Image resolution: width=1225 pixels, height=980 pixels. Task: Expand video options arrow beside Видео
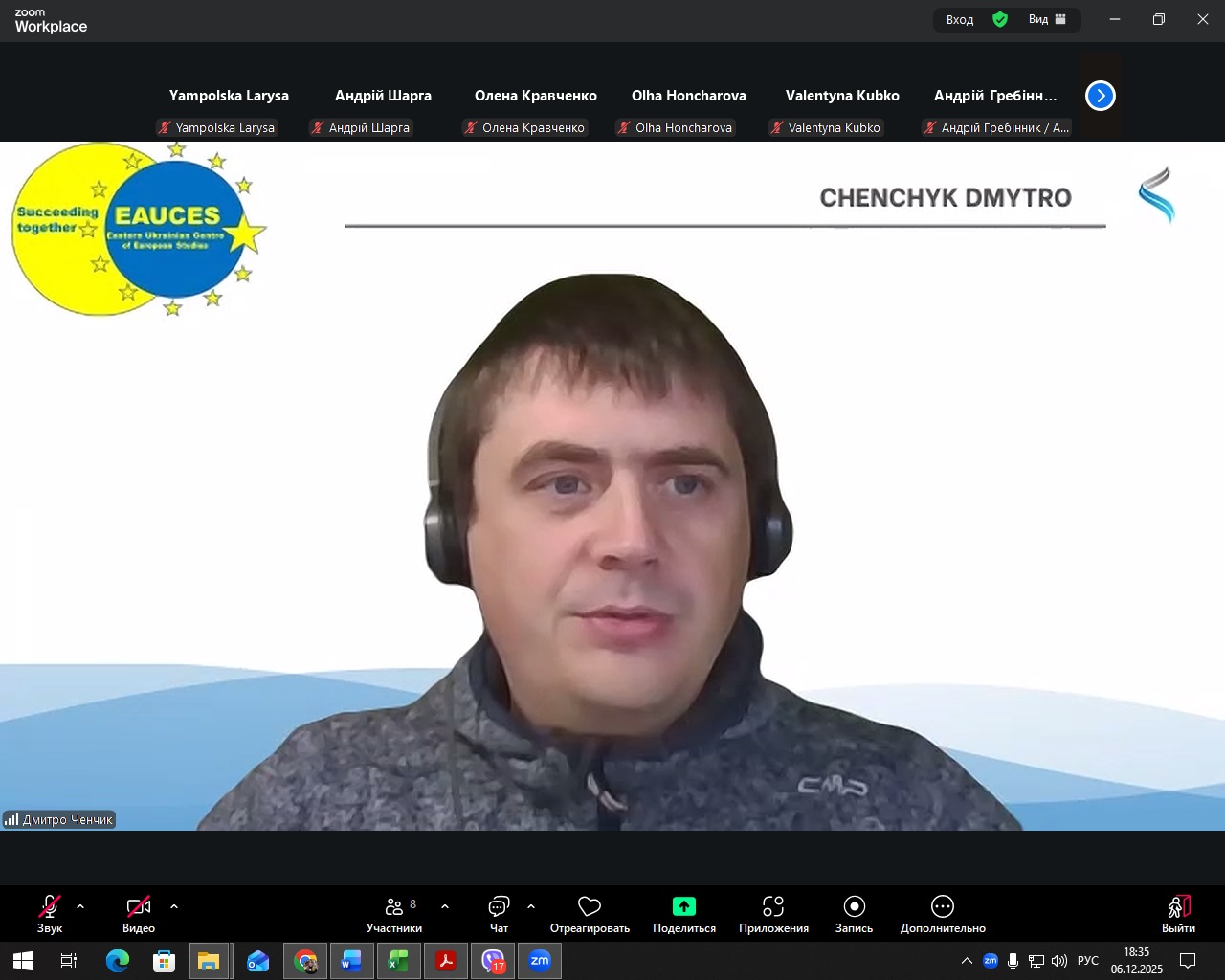(x=174, y=906)
